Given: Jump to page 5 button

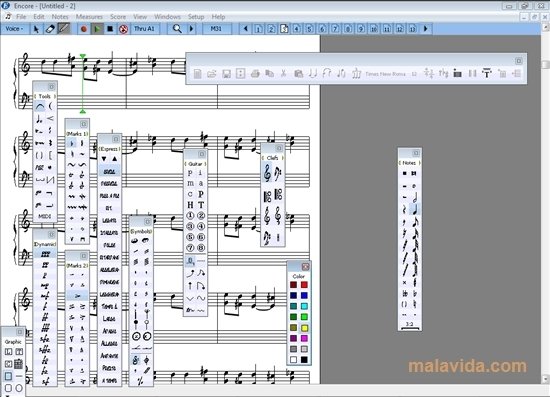Looking at the screenshot, I should click(309, 29).
